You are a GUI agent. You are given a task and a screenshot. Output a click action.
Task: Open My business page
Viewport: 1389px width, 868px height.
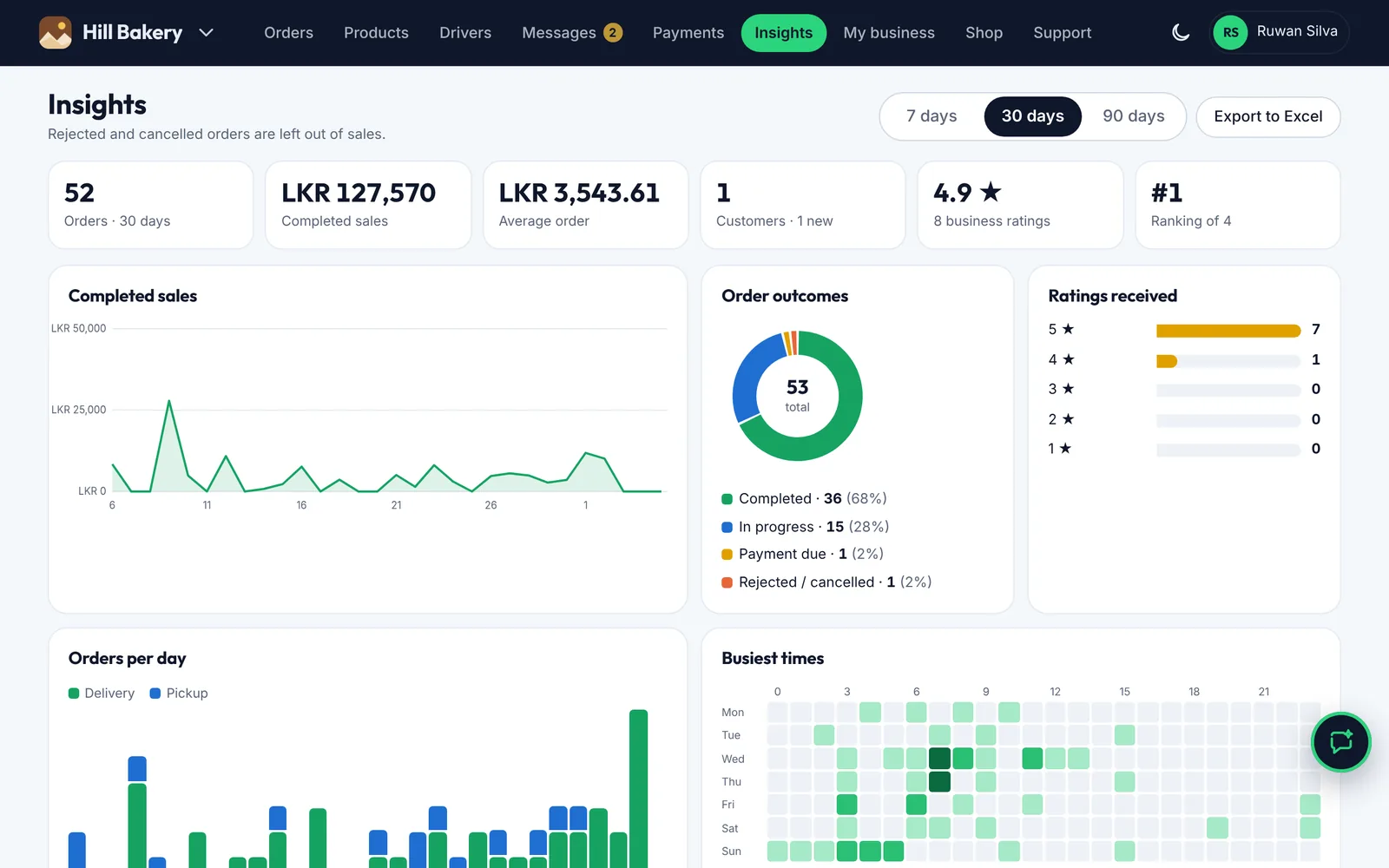point(889,33)
